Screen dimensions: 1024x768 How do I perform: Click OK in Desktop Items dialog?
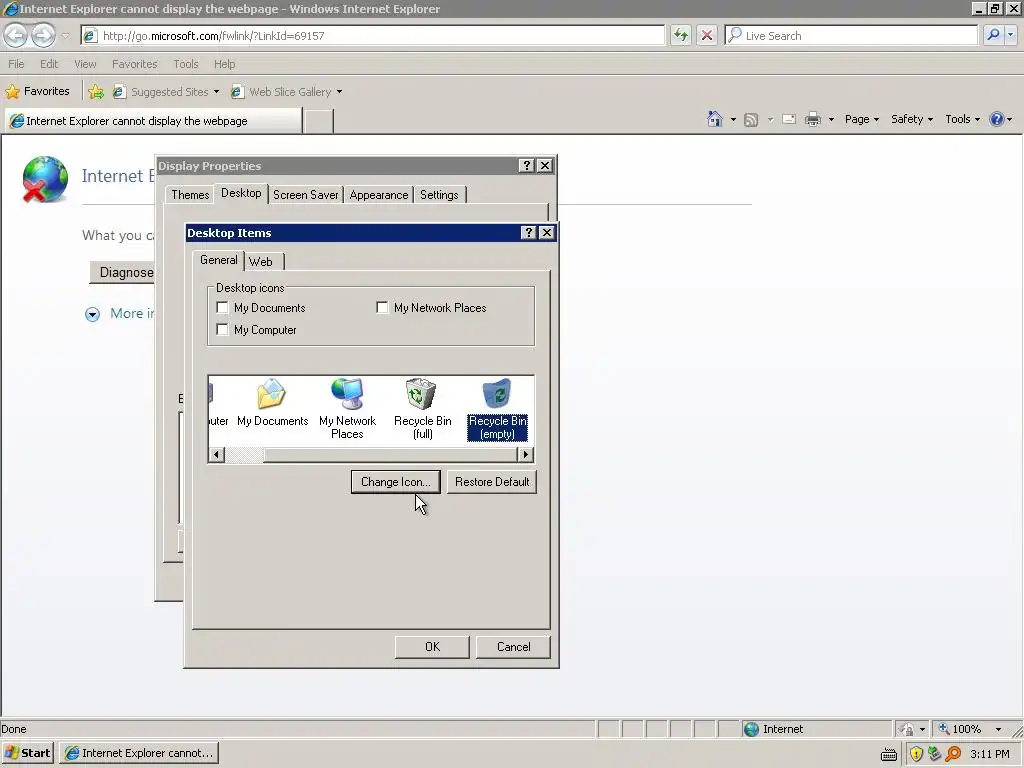pos(432,647)
